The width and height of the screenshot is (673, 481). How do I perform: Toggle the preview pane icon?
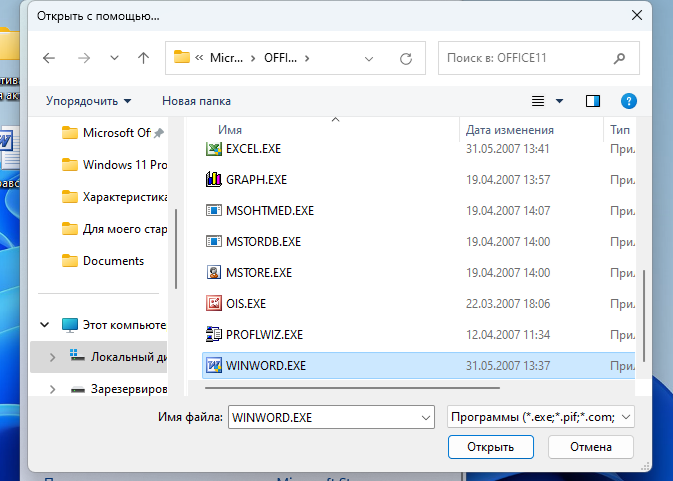click(593, 101)
